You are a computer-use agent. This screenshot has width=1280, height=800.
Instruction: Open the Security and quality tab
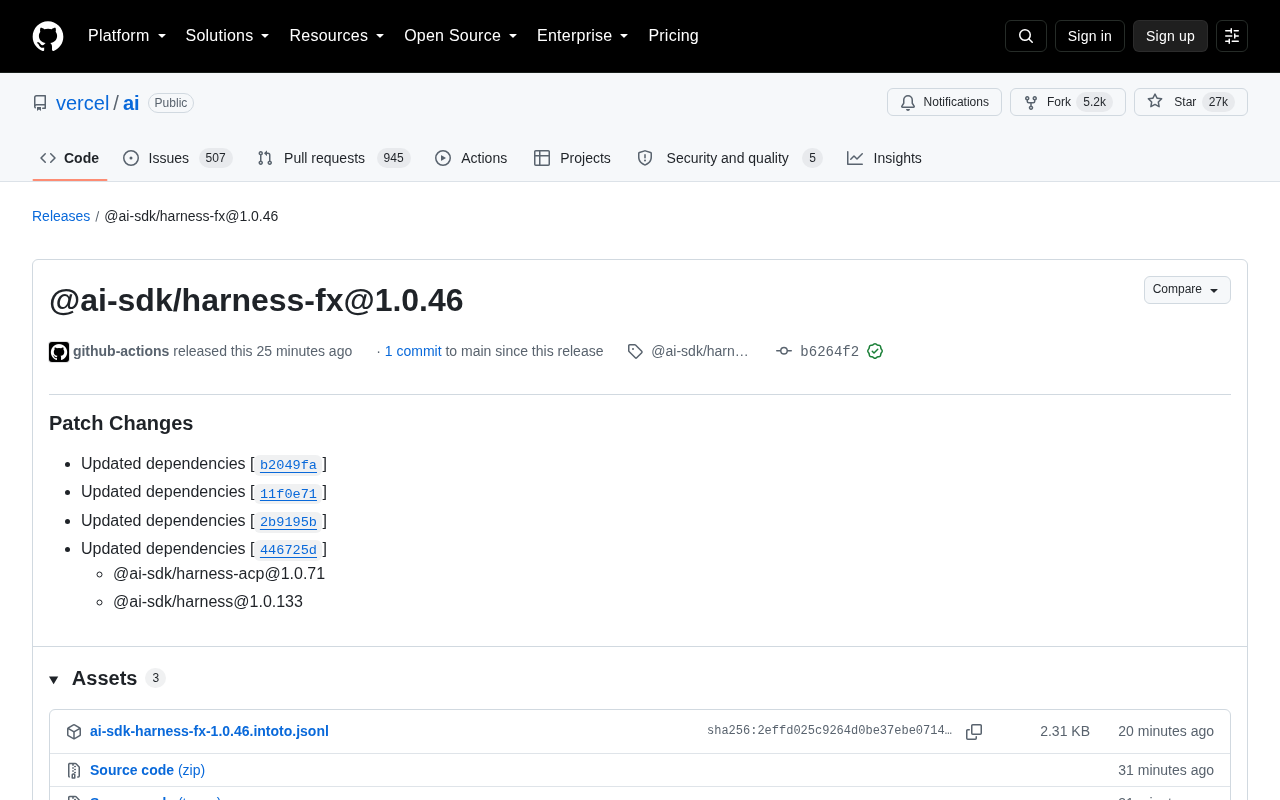(x=729, y=158)
